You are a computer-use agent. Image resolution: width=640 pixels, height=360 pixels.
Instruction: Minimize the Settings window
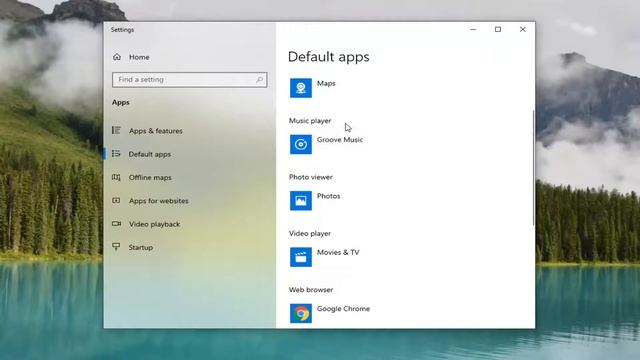pyautogui.click(x=473, y=29)
